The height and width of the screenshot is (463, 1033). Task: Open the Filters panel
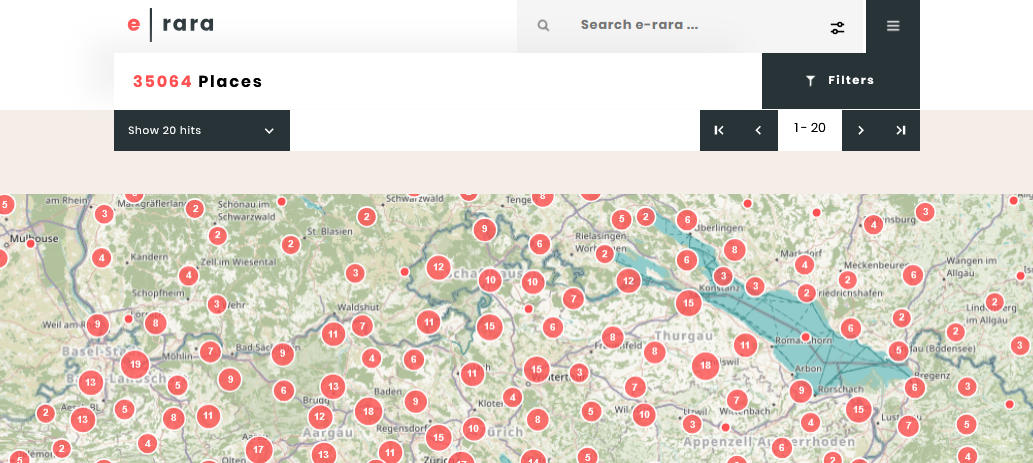click(841, 80)
